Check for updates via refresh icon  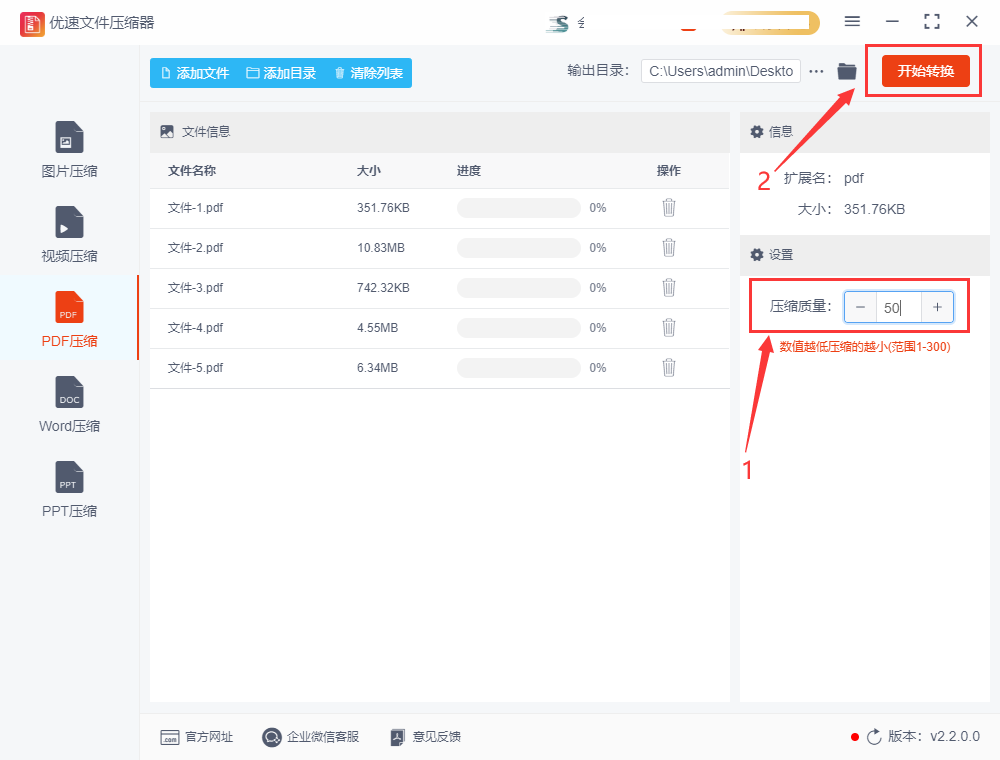tap(874, 737)
